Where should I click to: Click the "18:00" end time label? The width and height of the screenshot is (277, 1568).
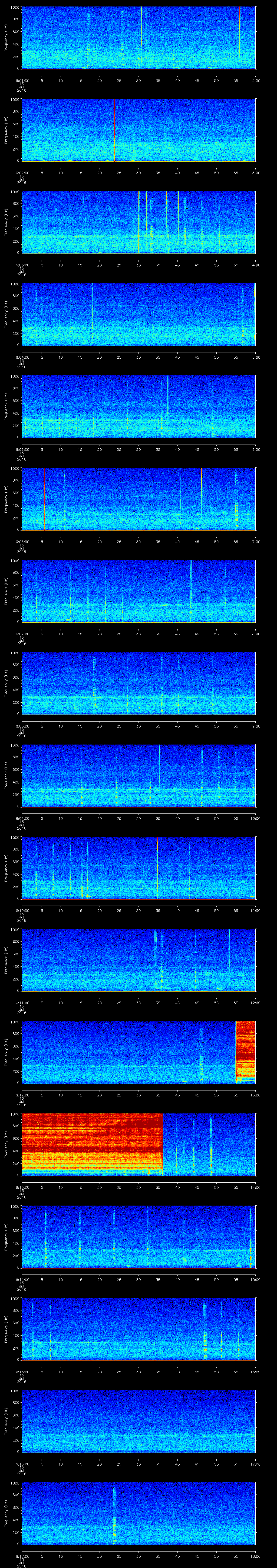(255, 1556)
